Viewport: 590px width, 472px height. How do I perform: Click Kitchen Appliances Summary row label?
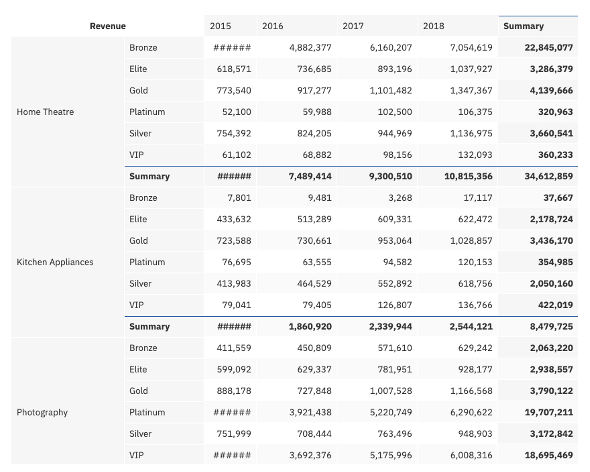click(164, 326)
